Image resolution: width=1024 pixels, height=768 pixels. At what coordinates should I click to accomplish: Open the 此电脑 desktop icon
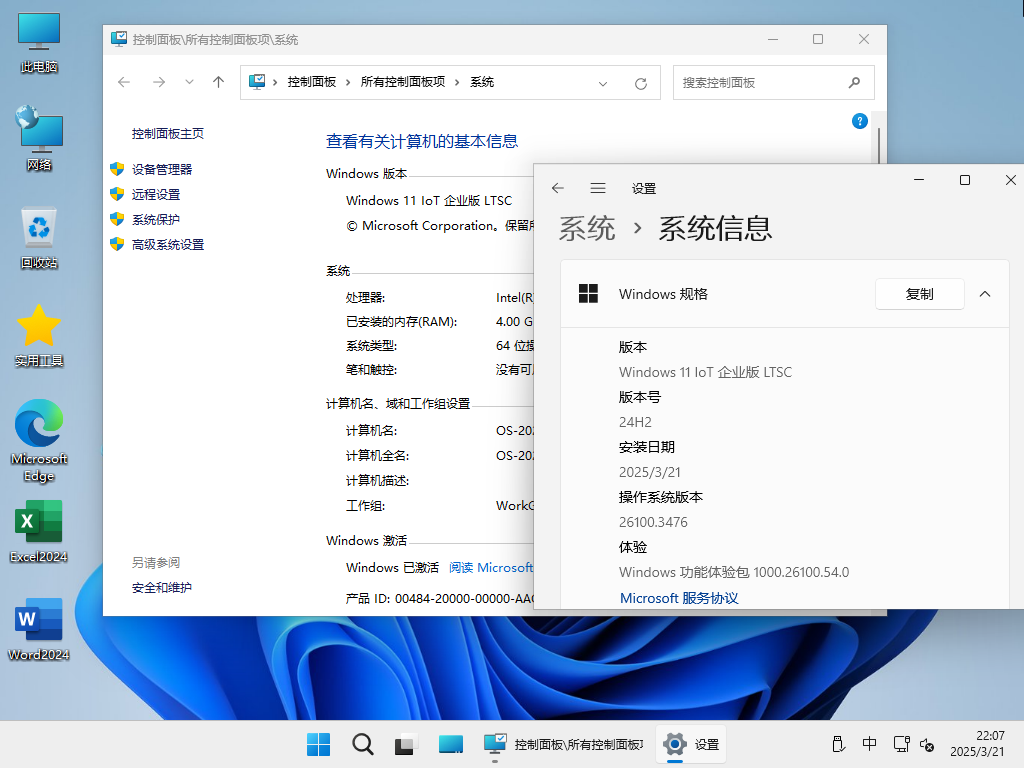(x=39, y=42)
